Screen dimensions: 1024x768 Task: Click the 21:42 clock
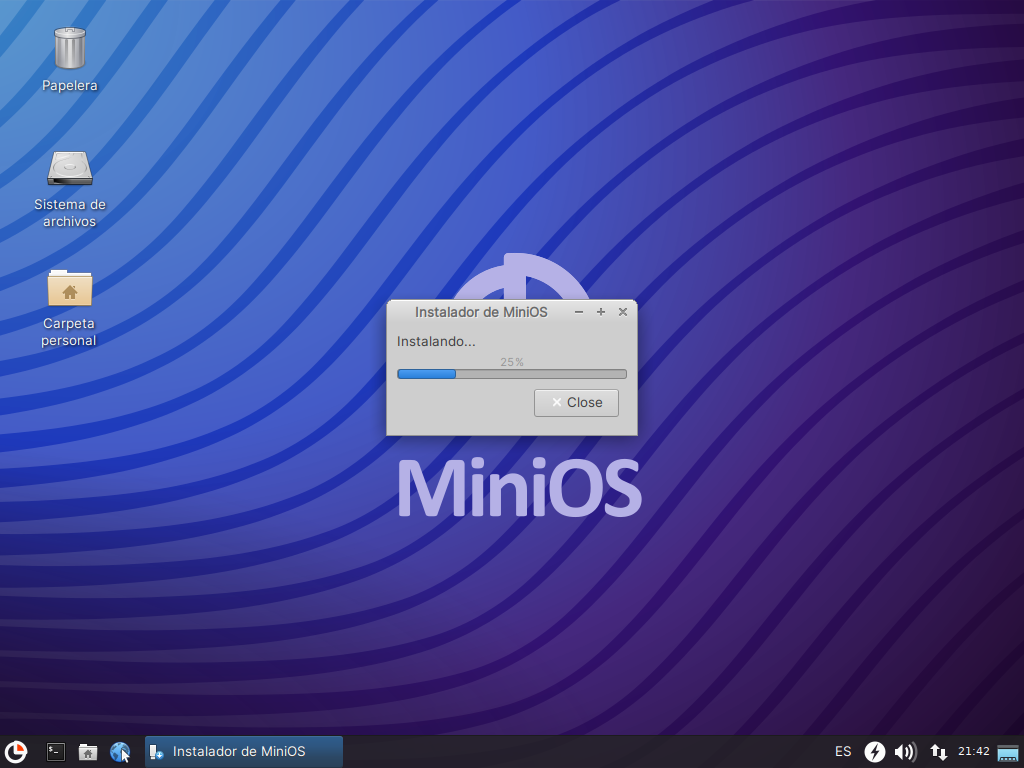[974, 752]
